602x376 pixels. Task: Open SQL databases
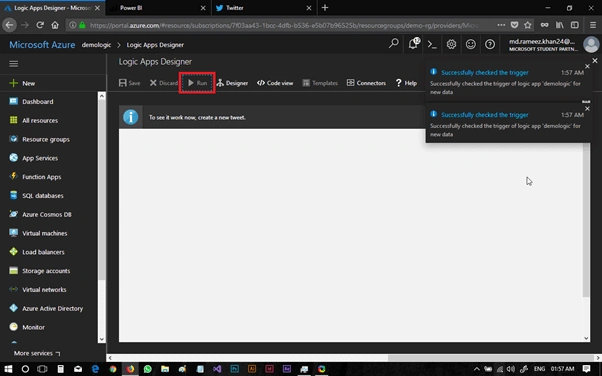pos(36,196)
